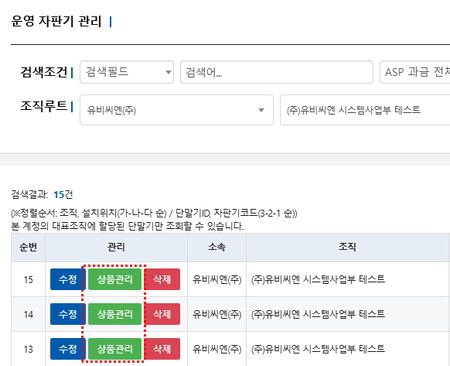Click the 조직루트 label
Image resolution: width=450 pixels, height=366 pixels.
[x=44, y=106]
